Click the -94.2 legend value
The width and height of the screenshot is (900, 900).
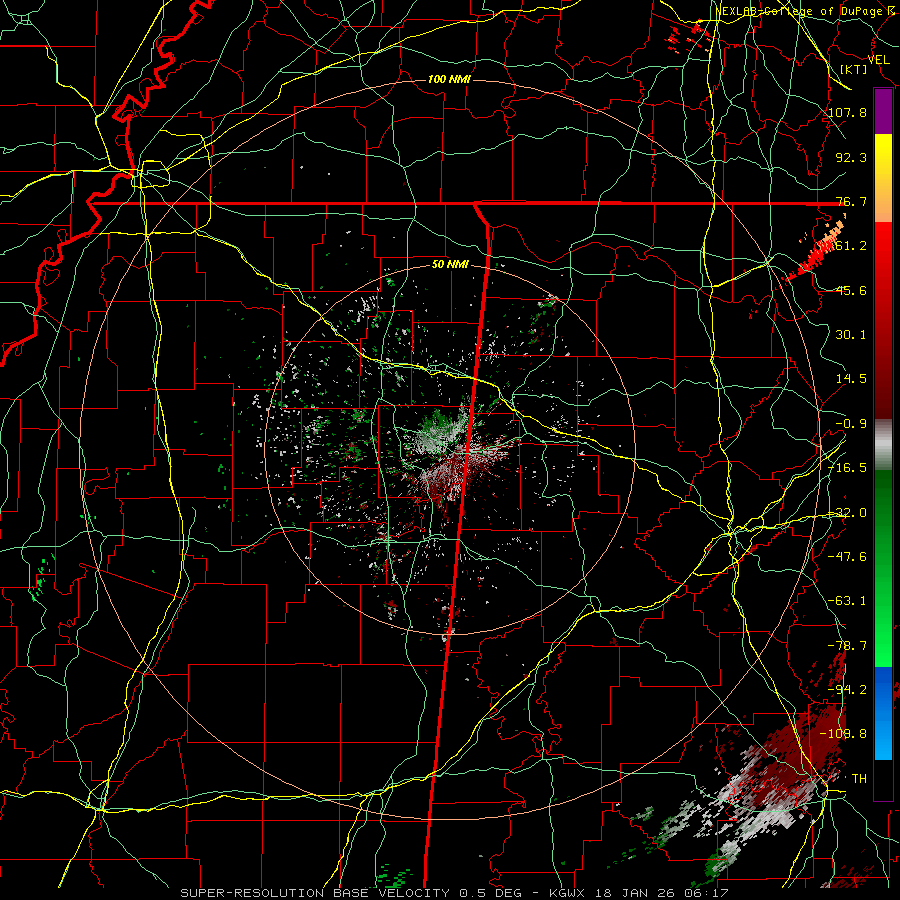[848, 690]
